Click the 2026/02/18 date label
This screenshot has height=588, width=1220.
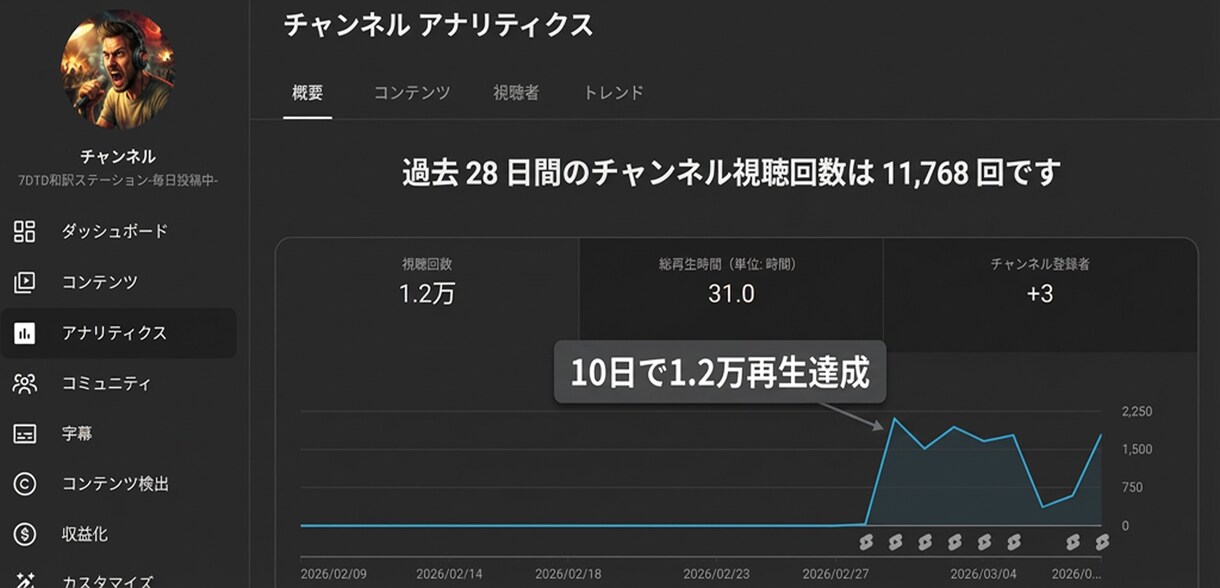(568, 575)
